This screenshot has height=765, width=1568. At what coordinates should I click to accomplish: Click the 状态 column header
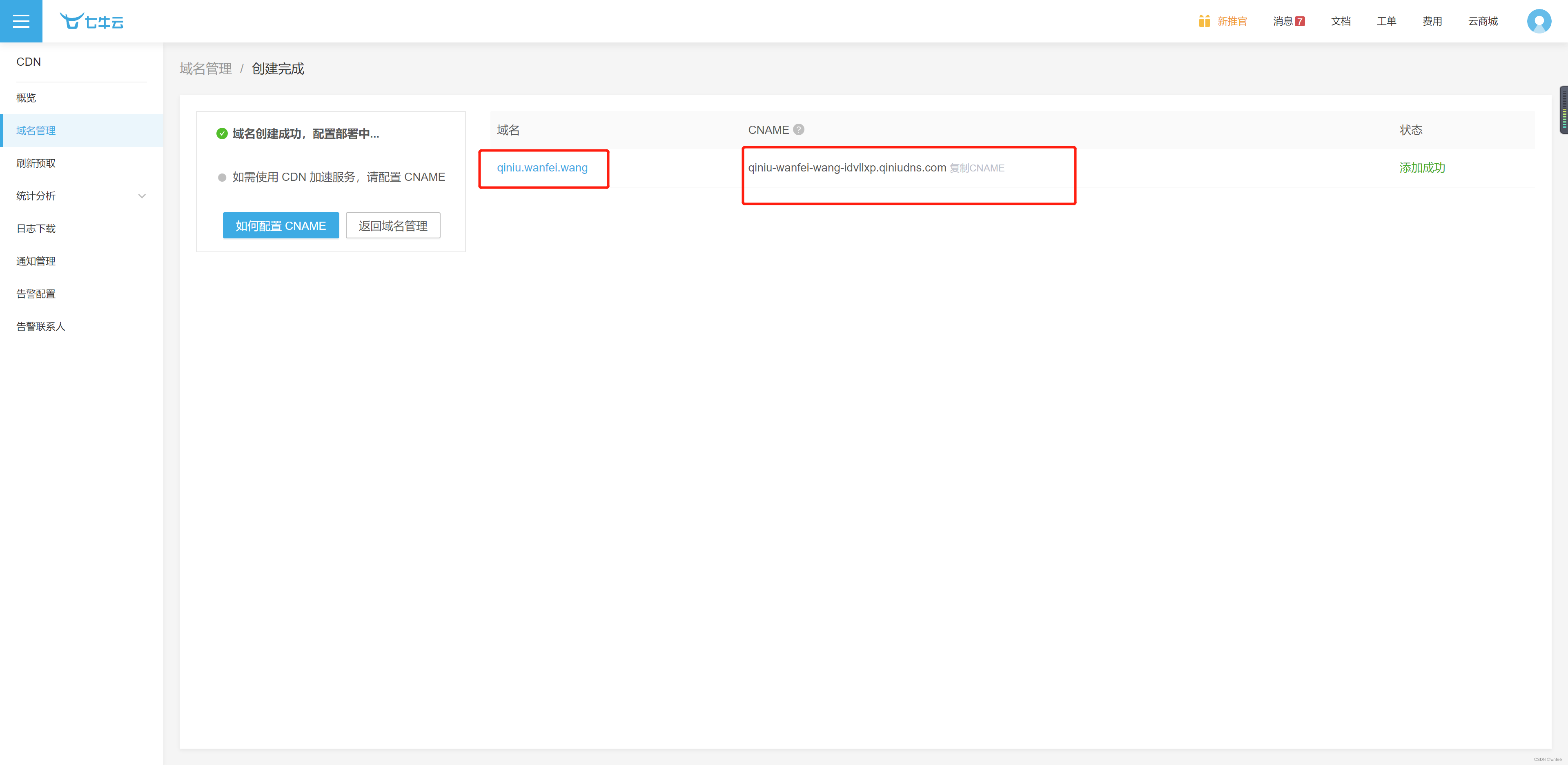(1411, 130)
